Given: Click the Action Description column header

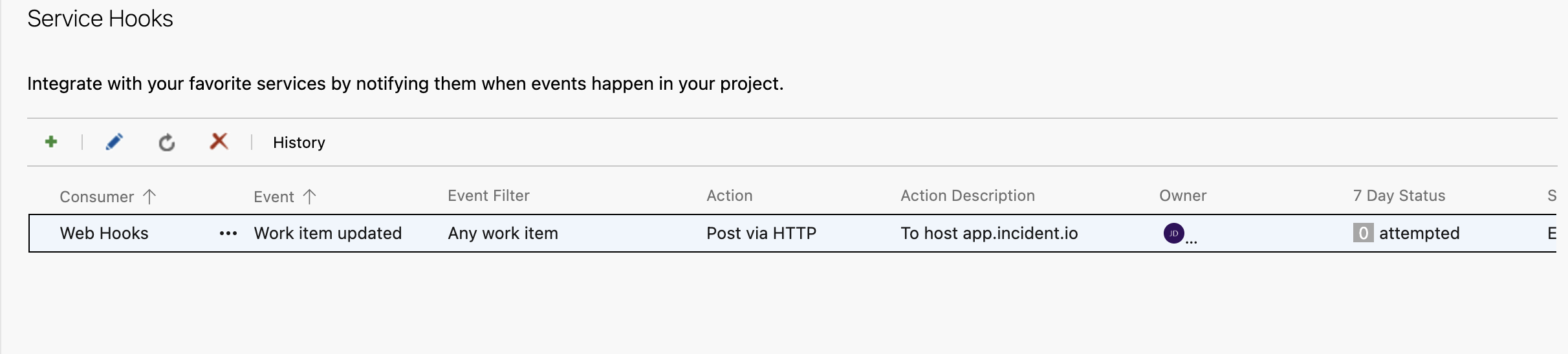Looking at the screenshot, I should [967, 196].
